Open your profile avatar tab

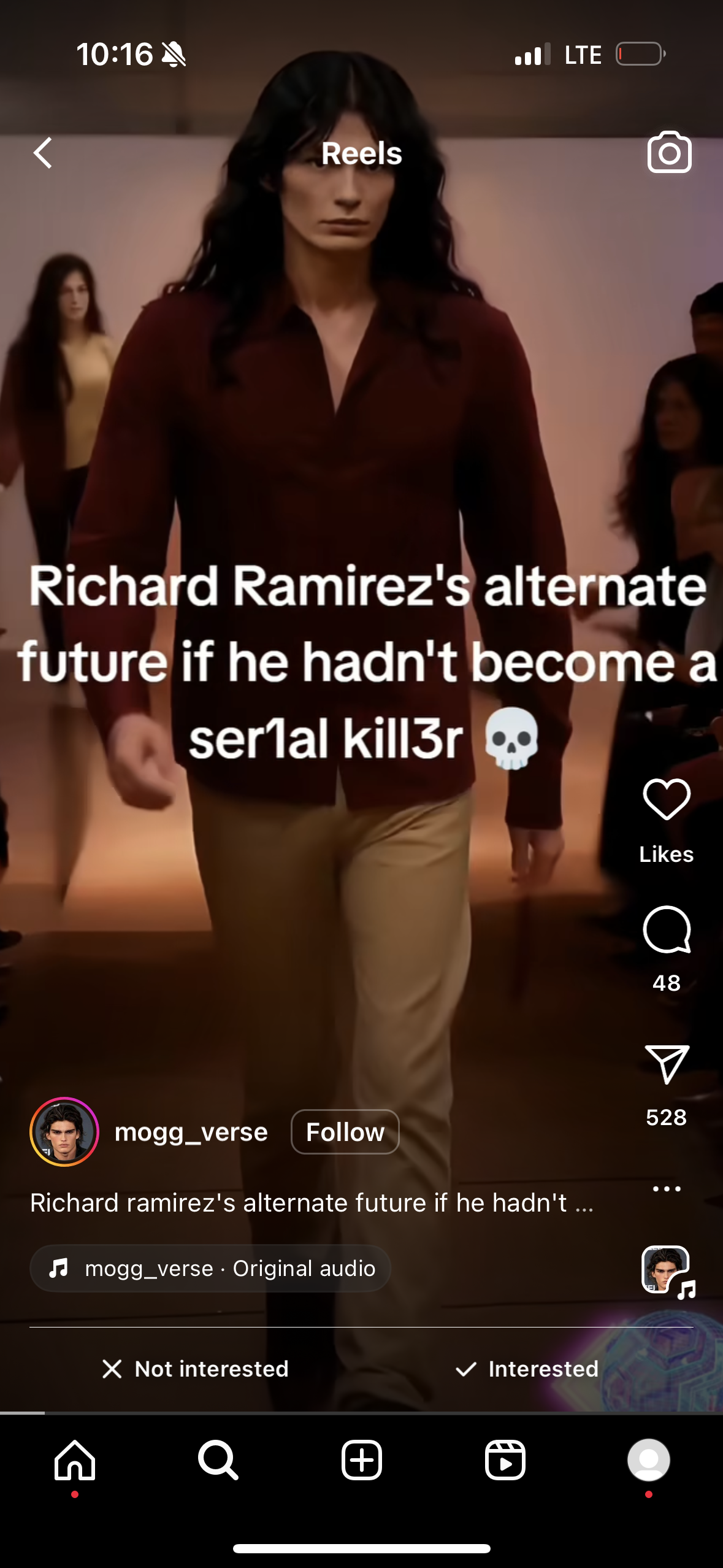click(649, 1461)
